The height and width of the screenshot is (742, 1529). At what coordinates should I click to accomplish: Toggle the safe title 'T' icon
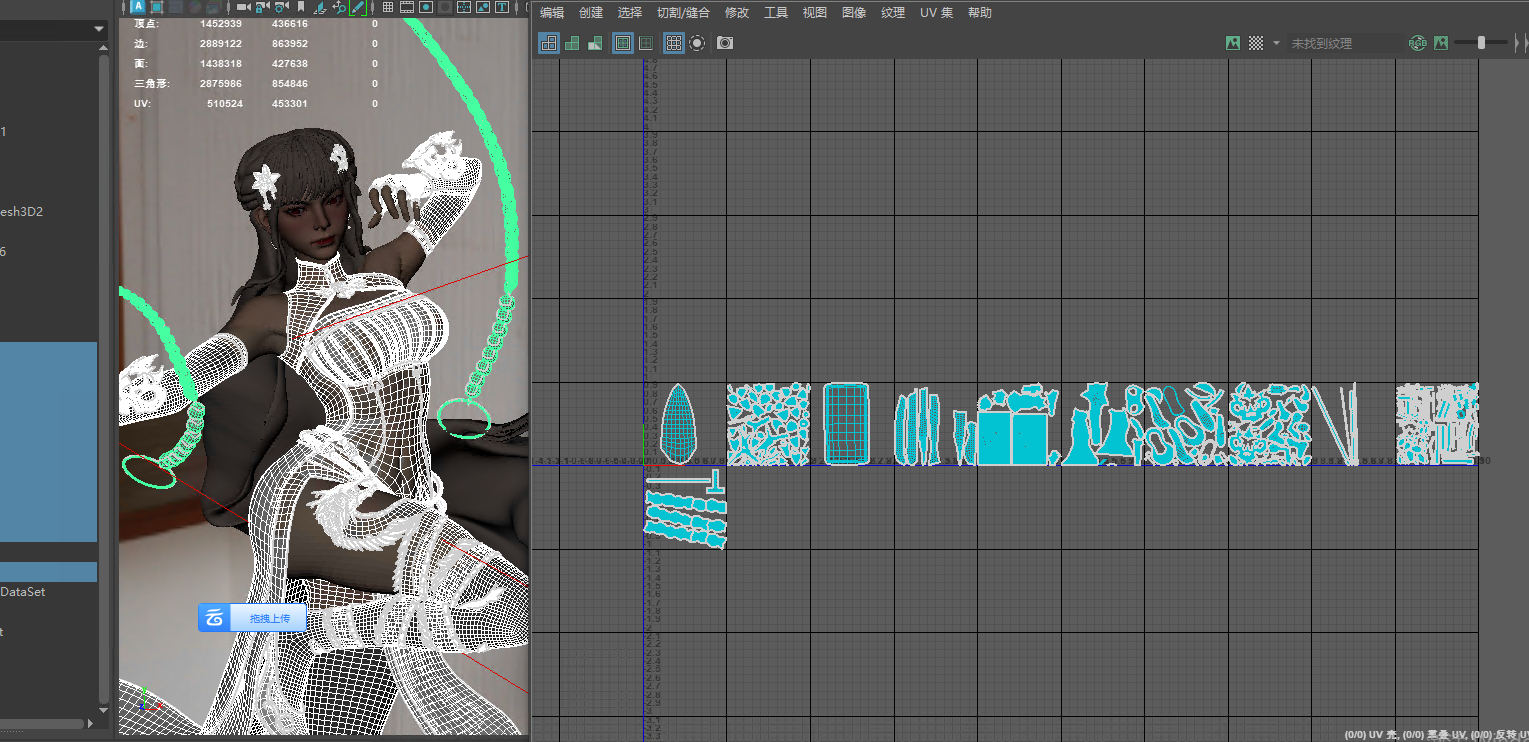502,7
